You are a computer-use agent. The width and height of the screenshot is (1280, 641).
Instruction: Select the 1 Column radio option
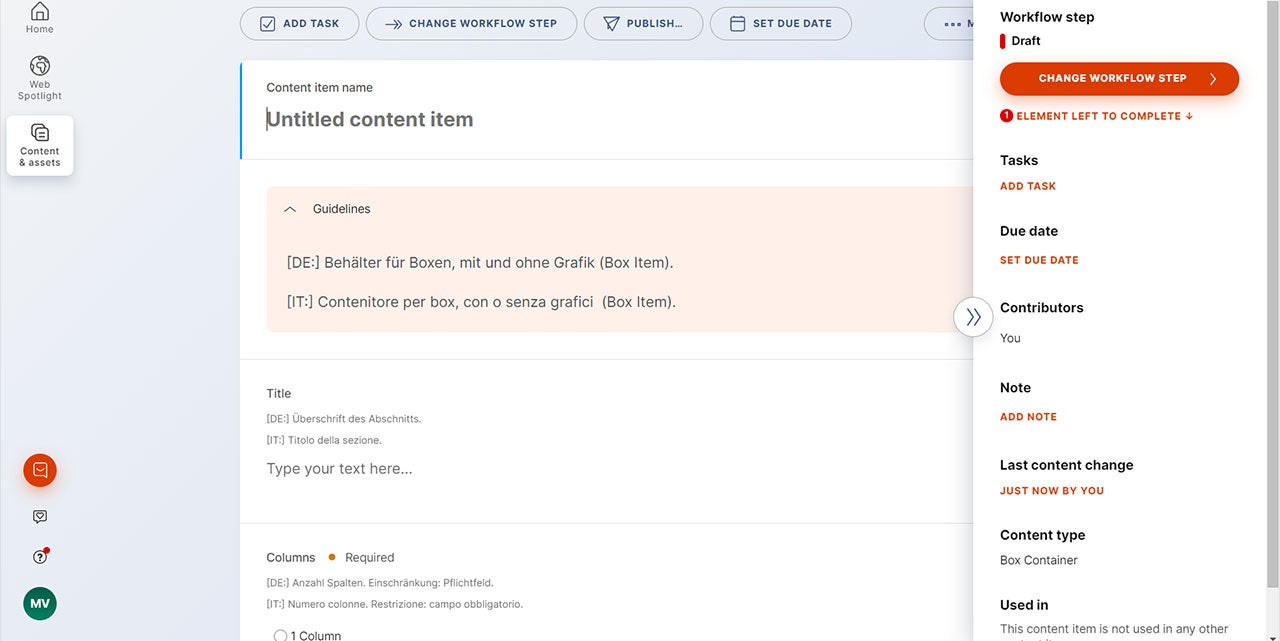[280, 635]
